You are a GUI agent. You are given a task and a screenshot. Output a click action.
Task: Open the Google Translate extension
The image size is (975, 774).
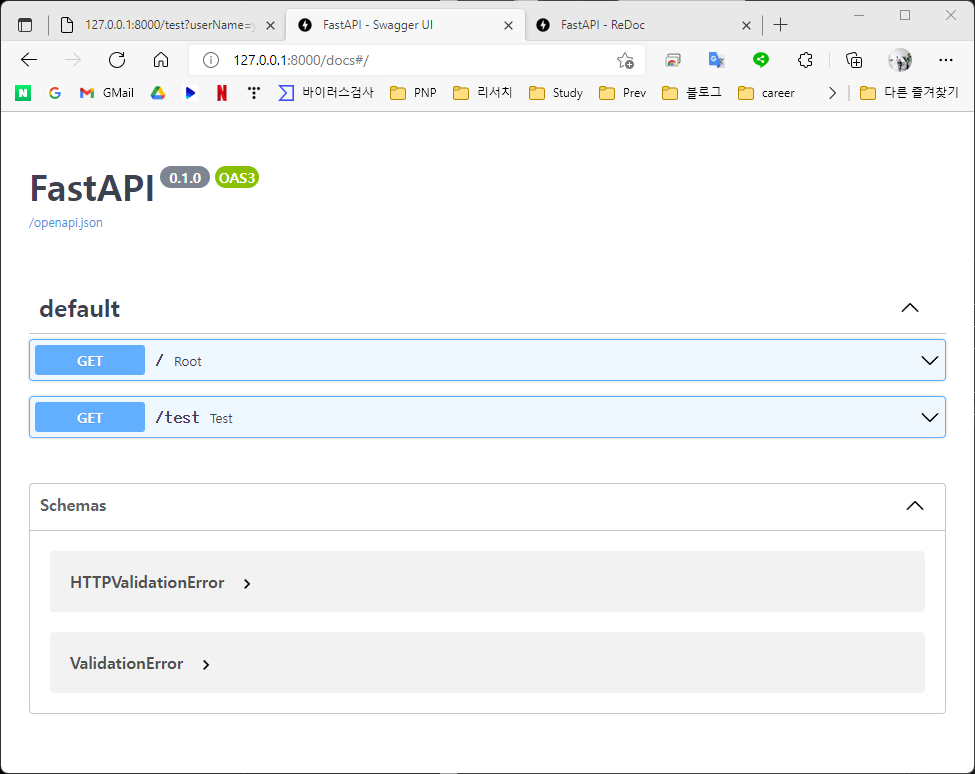coord(716,60)
